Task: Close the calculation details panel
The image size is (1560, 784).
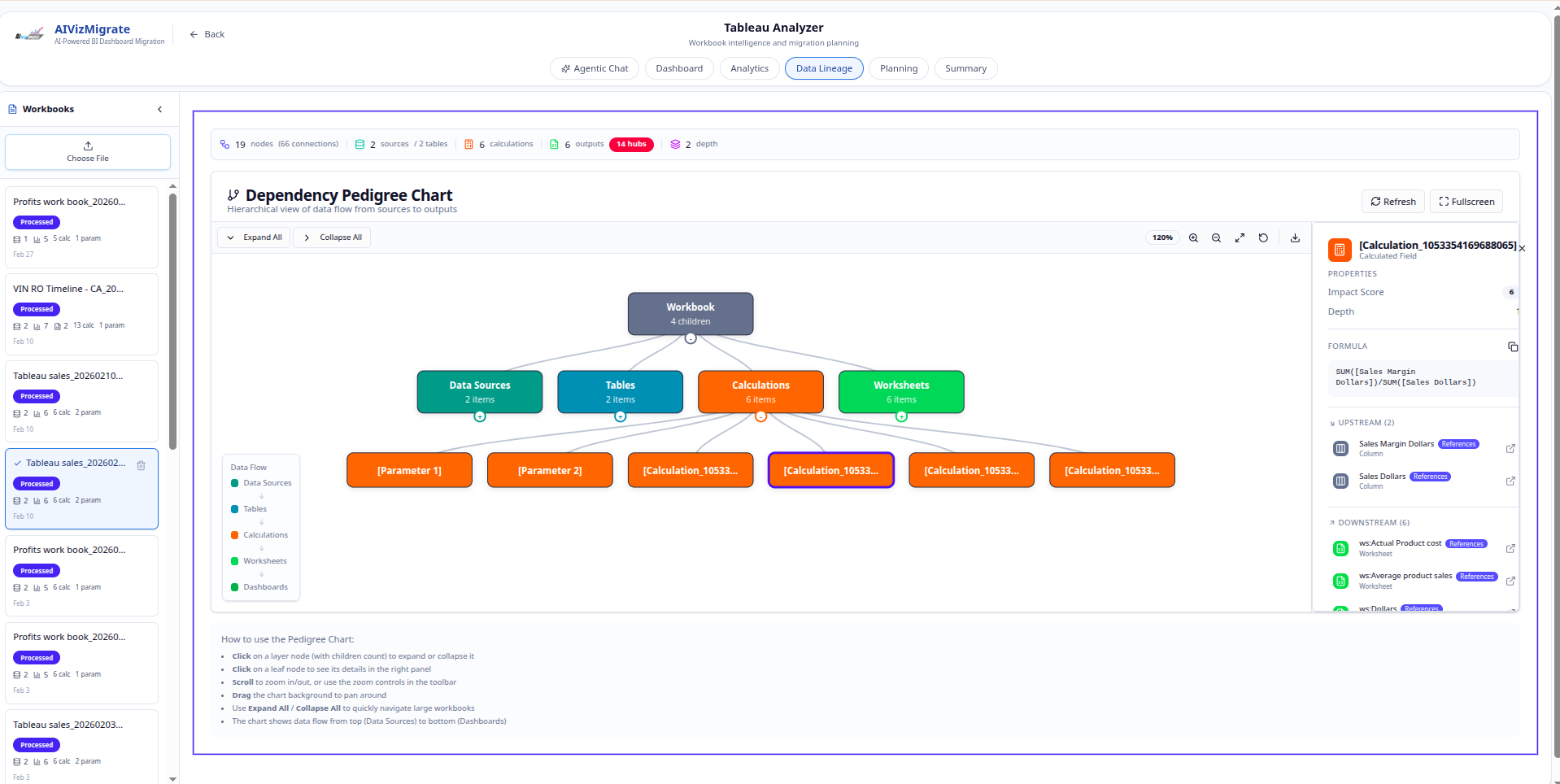Action: [x=1522, y=248]
